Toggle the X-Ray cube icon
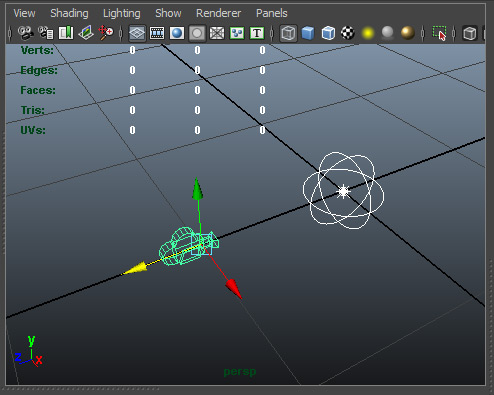The width and height of the screenshot is (494, 395). coord(470,33)
